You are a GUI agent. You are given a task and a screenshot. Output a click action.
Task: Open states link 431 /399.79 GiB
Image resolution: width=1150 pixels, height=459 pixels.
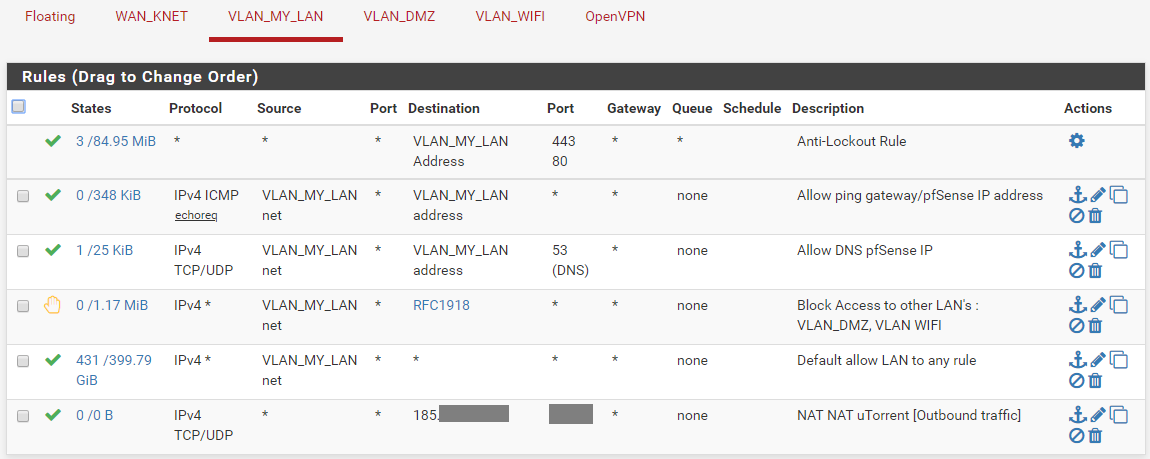pyautogui.click(x=114, y=370)
